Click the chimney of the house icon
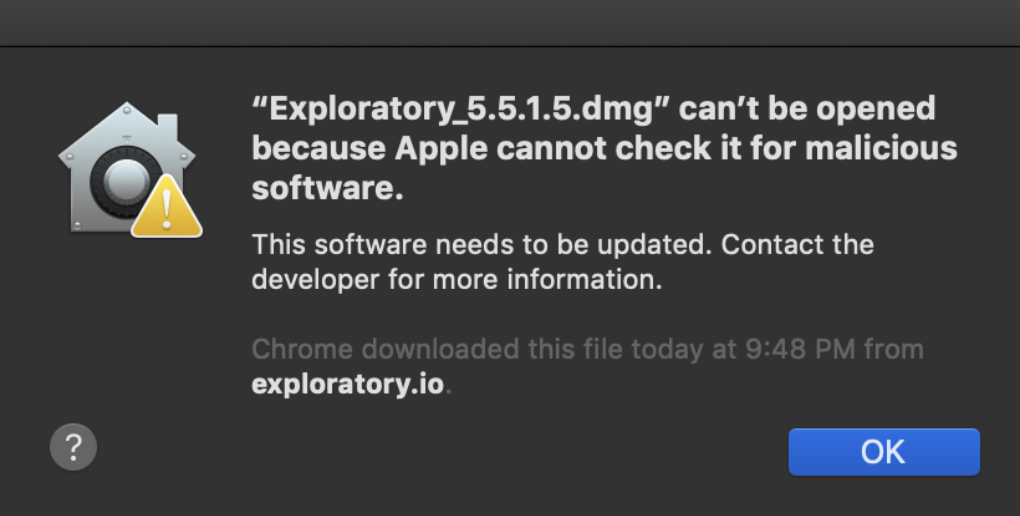This screenshot has height=516, width=1020. [x=166, y=126]
